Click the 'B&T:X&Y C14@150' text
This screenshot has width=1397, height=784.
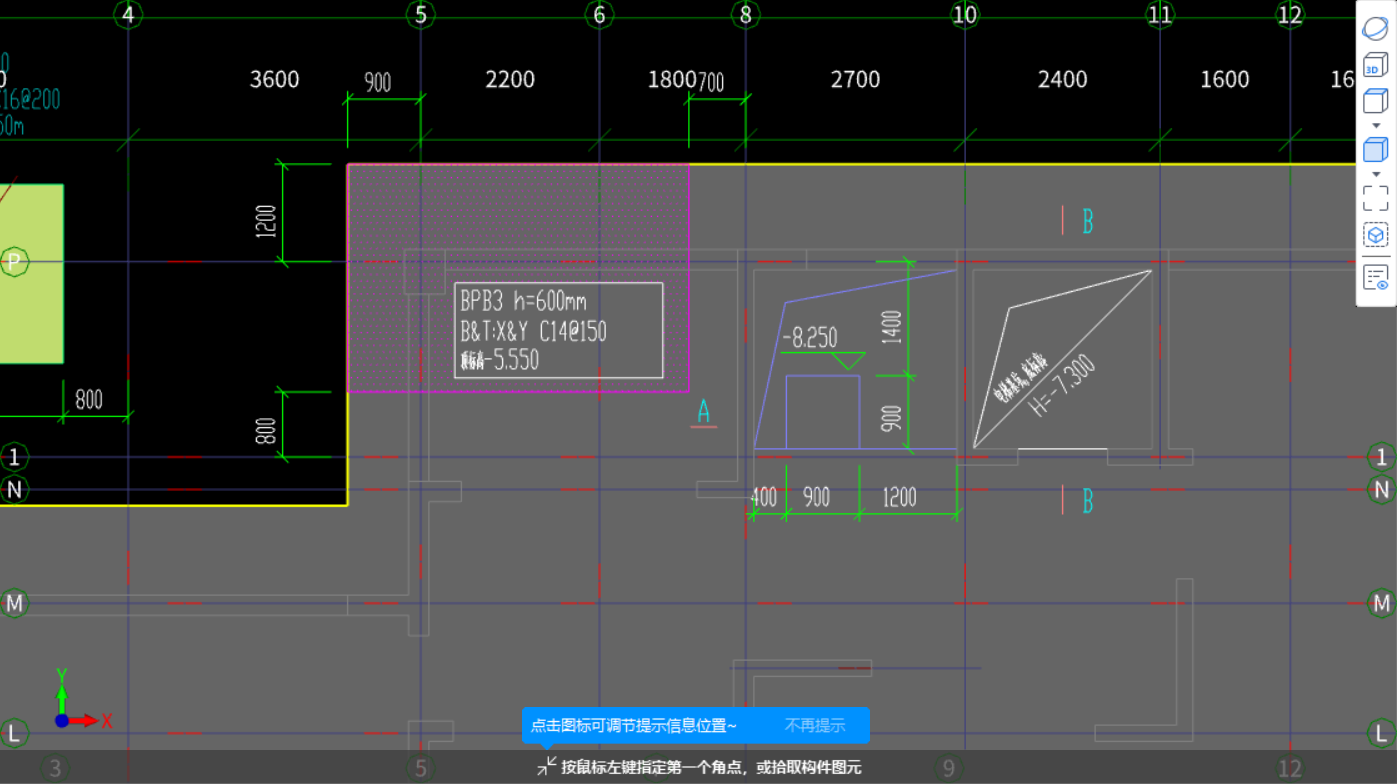533,331
